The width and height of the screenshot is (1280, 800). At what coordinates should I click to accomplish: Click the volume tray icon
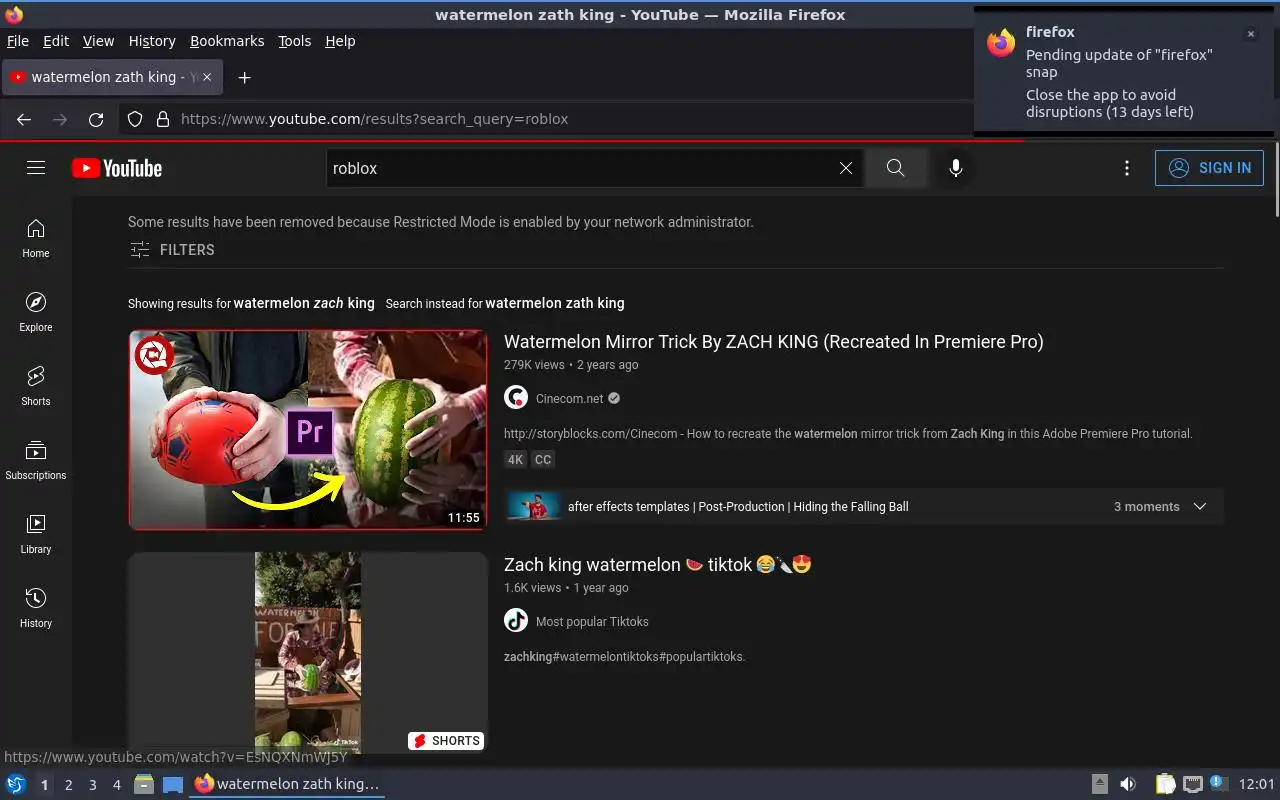[x=1128, y=785]
